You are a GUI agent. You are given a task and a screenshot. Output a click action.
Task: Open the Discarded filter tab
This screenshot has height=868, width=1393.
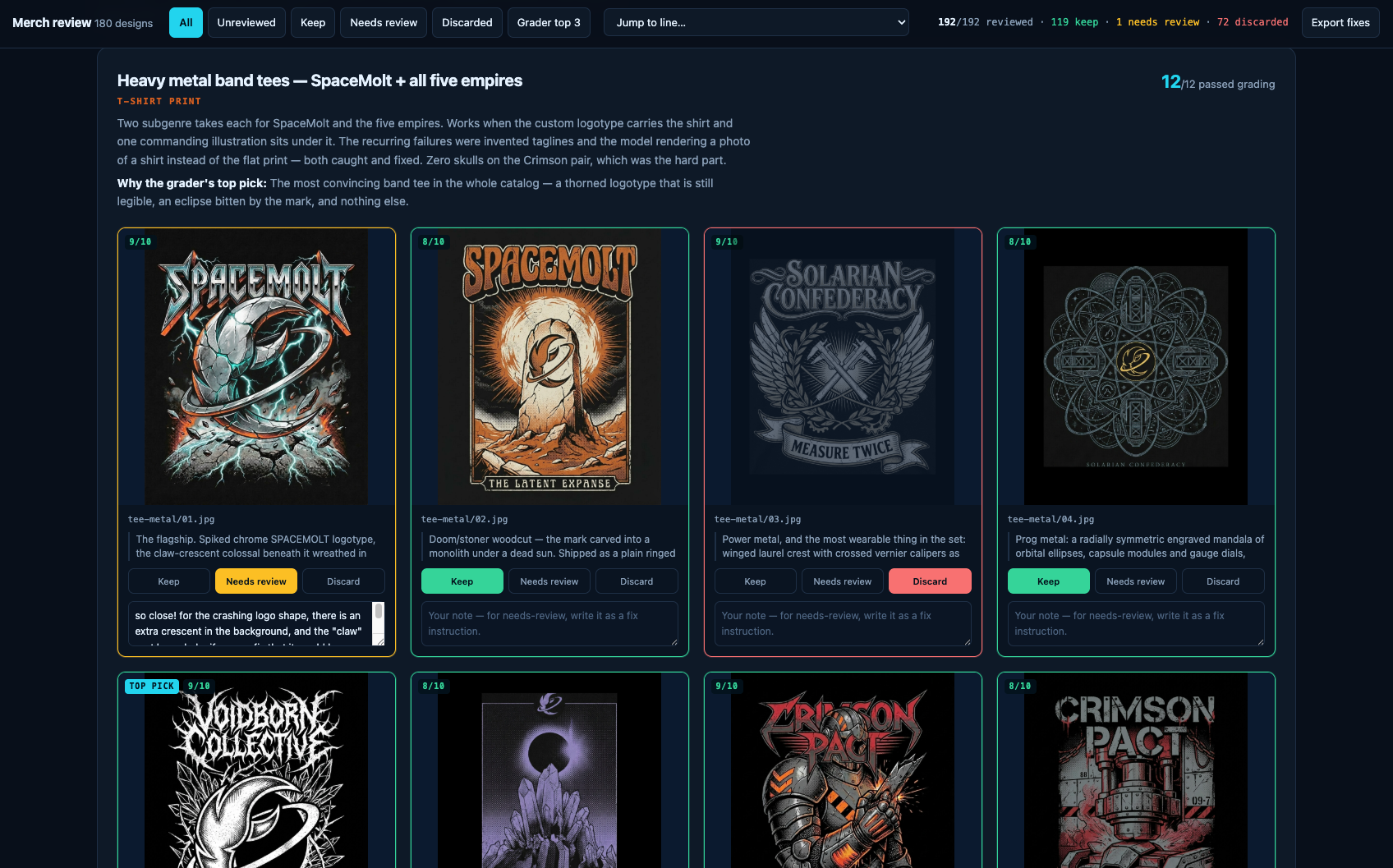[467, 22]
